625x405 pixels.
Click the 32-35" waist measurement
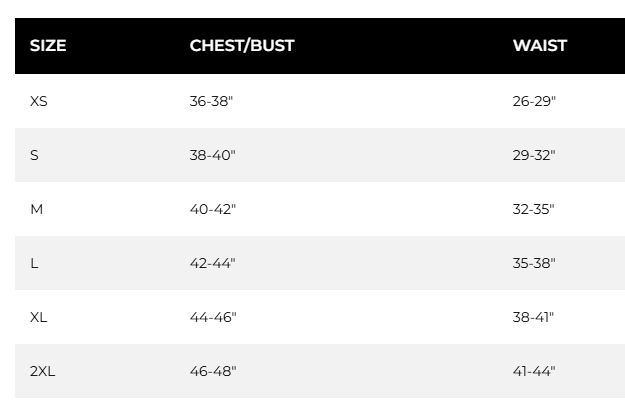coord(534,209)
